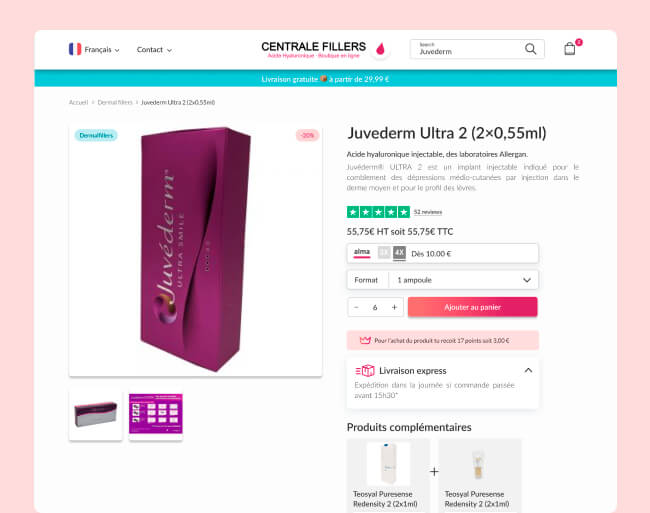Decrease quantity with the minus button

[x=356, y=307]
